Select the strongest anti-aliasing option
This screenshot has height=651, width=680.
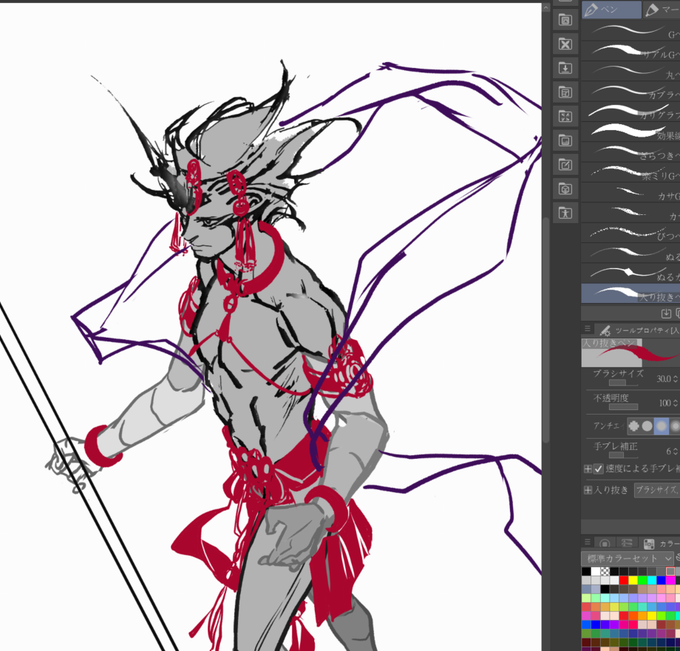point(675,426)
